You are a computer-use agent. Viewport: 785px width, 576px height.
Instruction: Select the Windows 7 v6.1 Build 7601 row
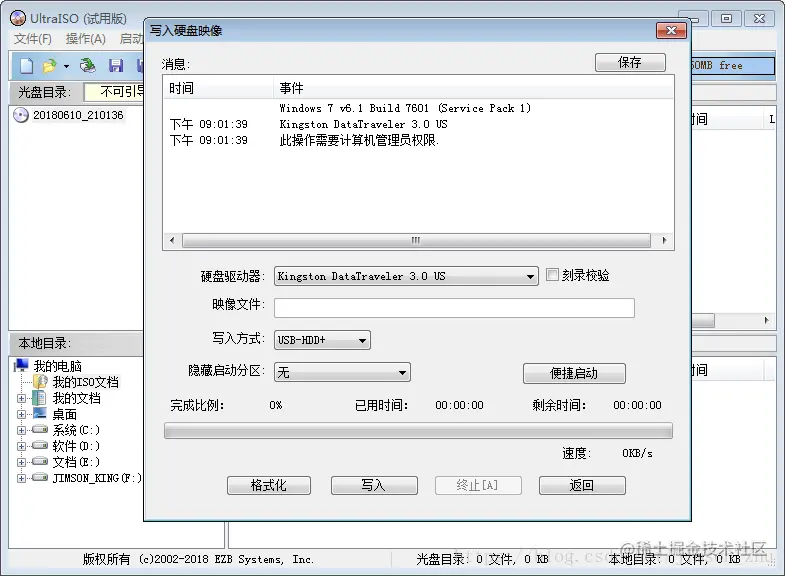pos(418,108)
